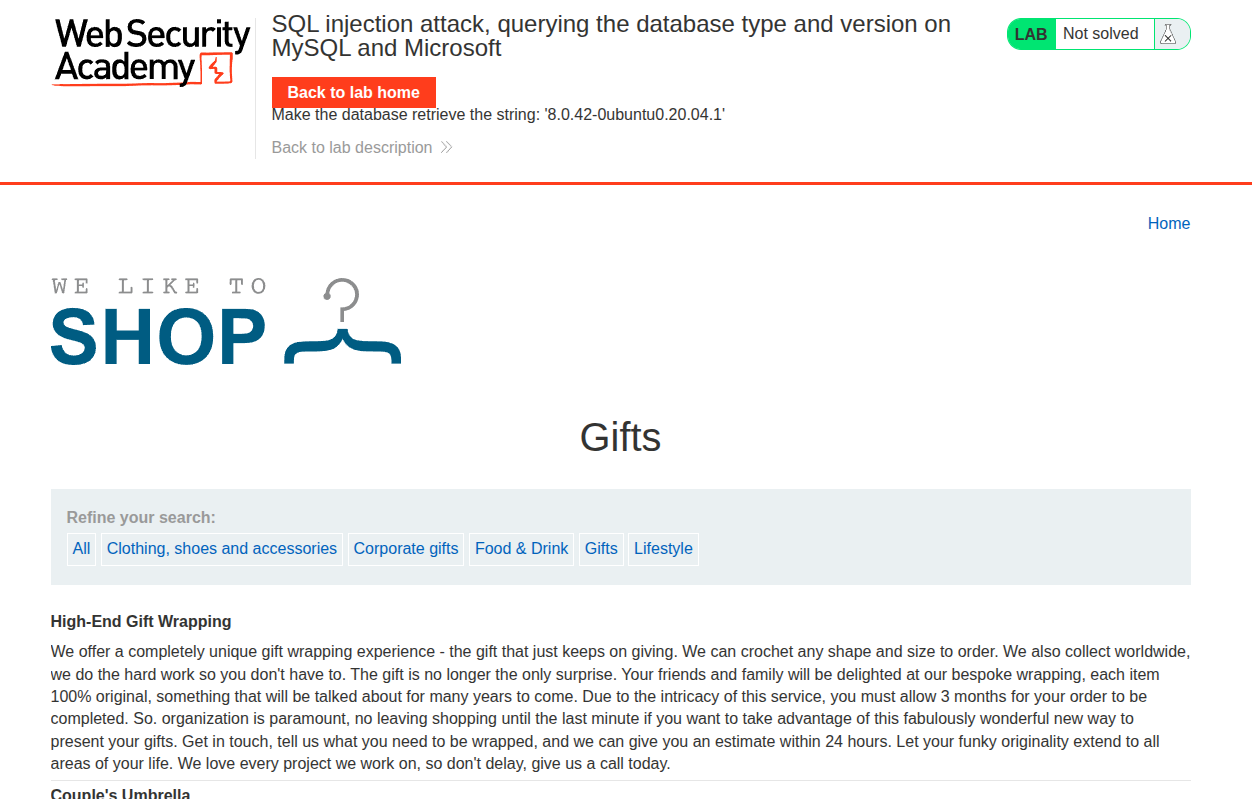Image resolution: width=1252 pixels, height=799 pixels.
Task: Select the All category filter
Action: coord(82,549)
